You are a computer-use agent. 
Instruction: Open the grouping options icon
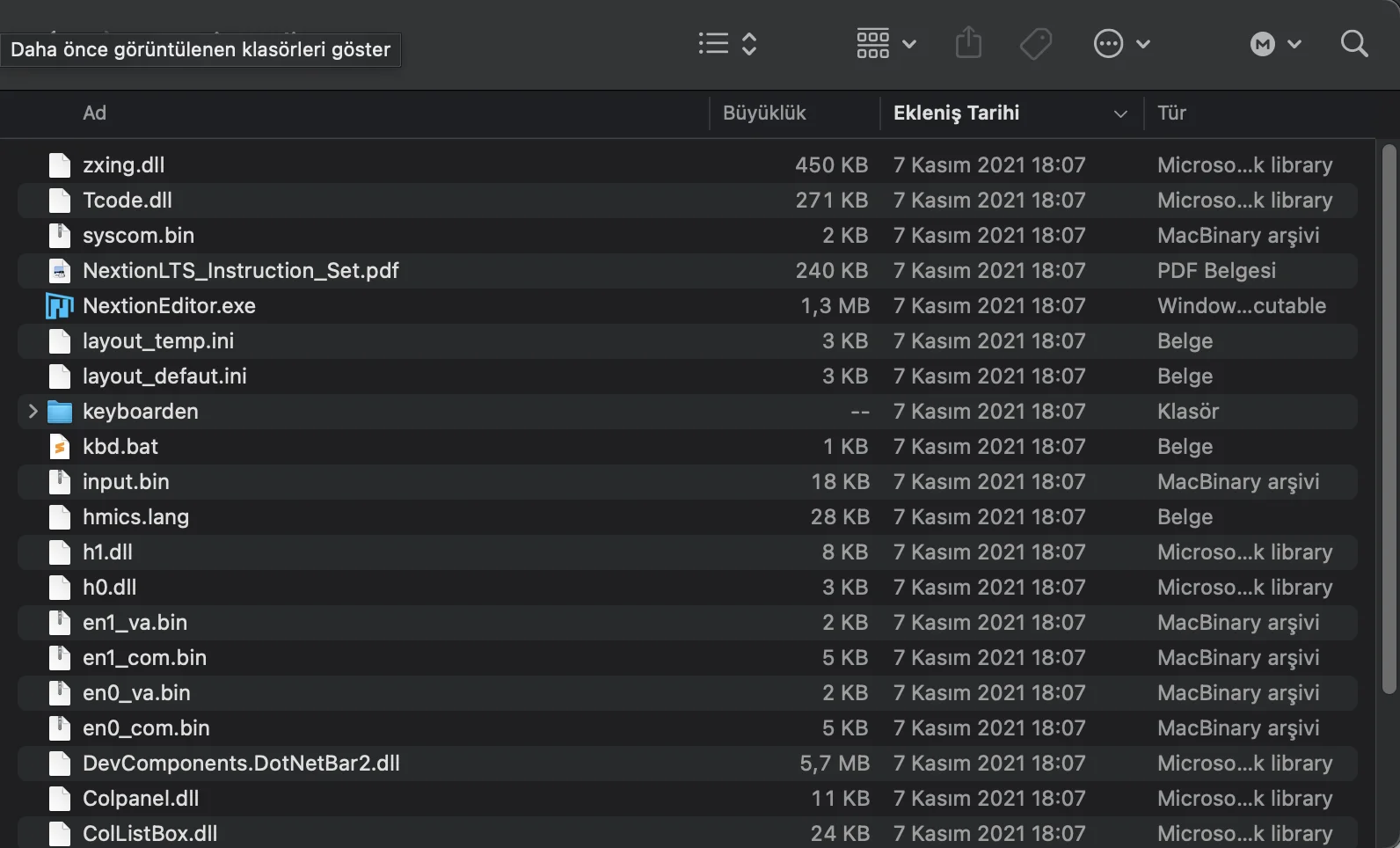(x=872, y=43)
